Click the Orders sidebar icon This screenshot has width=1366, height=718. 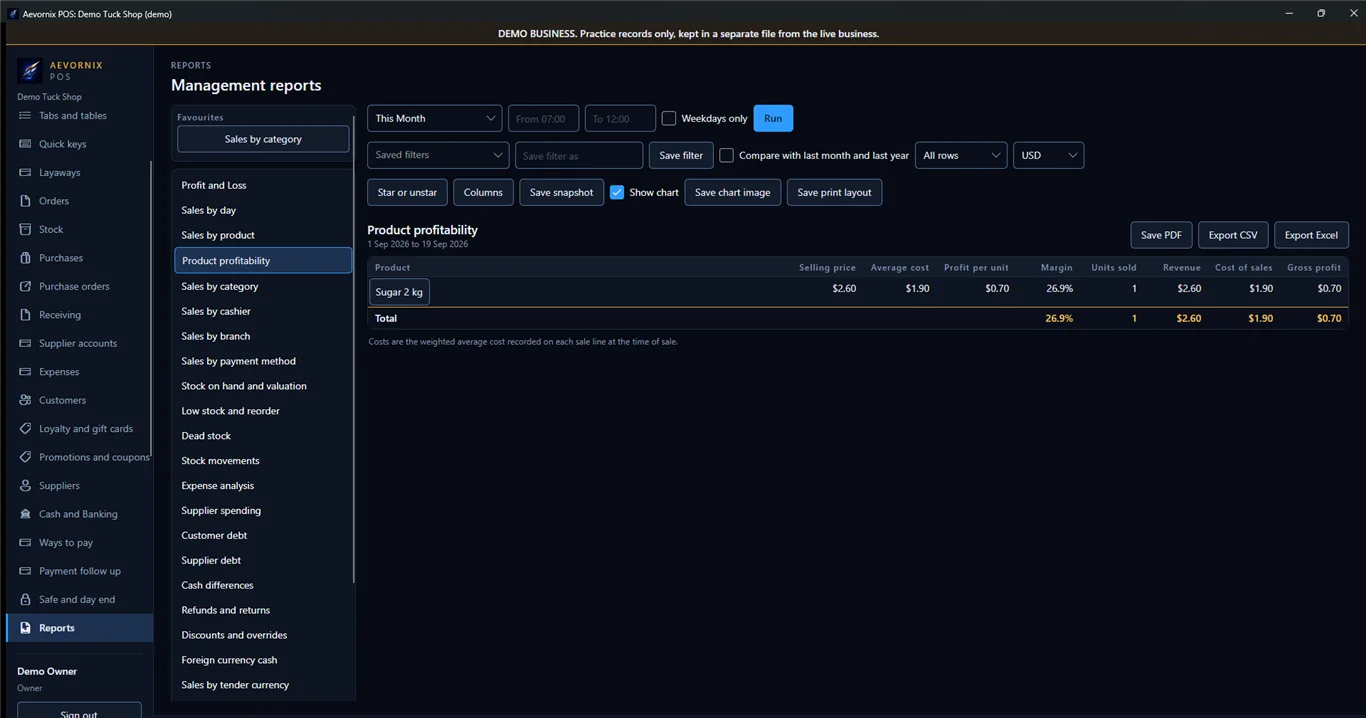(x=25, y=201)
